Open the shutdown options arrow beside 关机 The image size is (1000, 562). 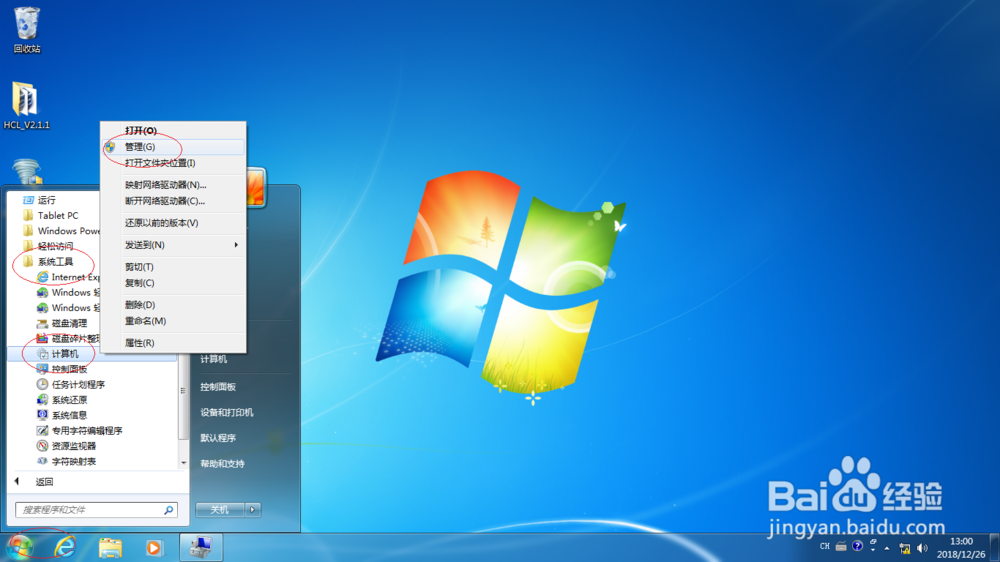[x=253, y=510]
